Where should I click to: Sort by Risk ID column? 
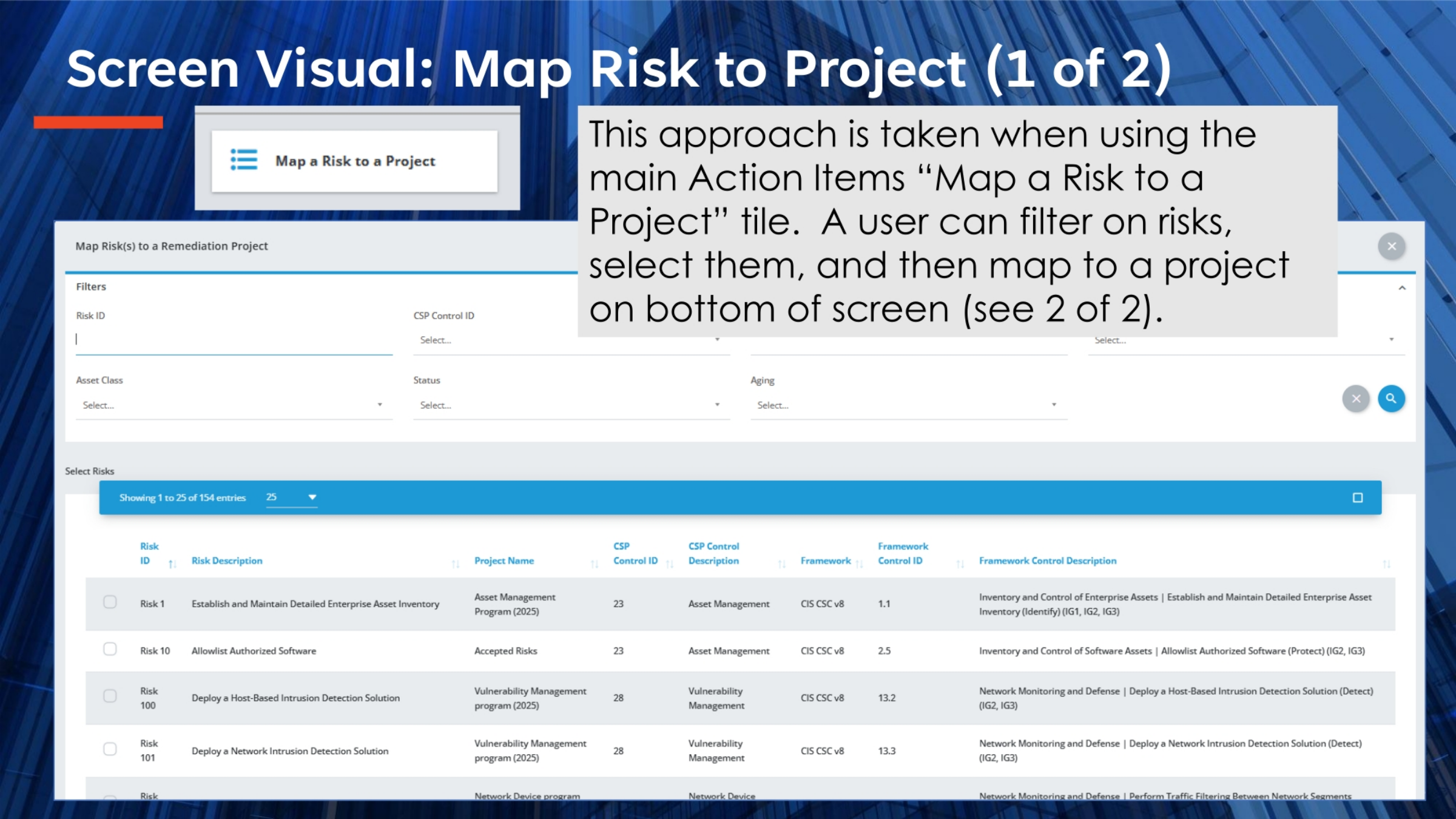172,564
